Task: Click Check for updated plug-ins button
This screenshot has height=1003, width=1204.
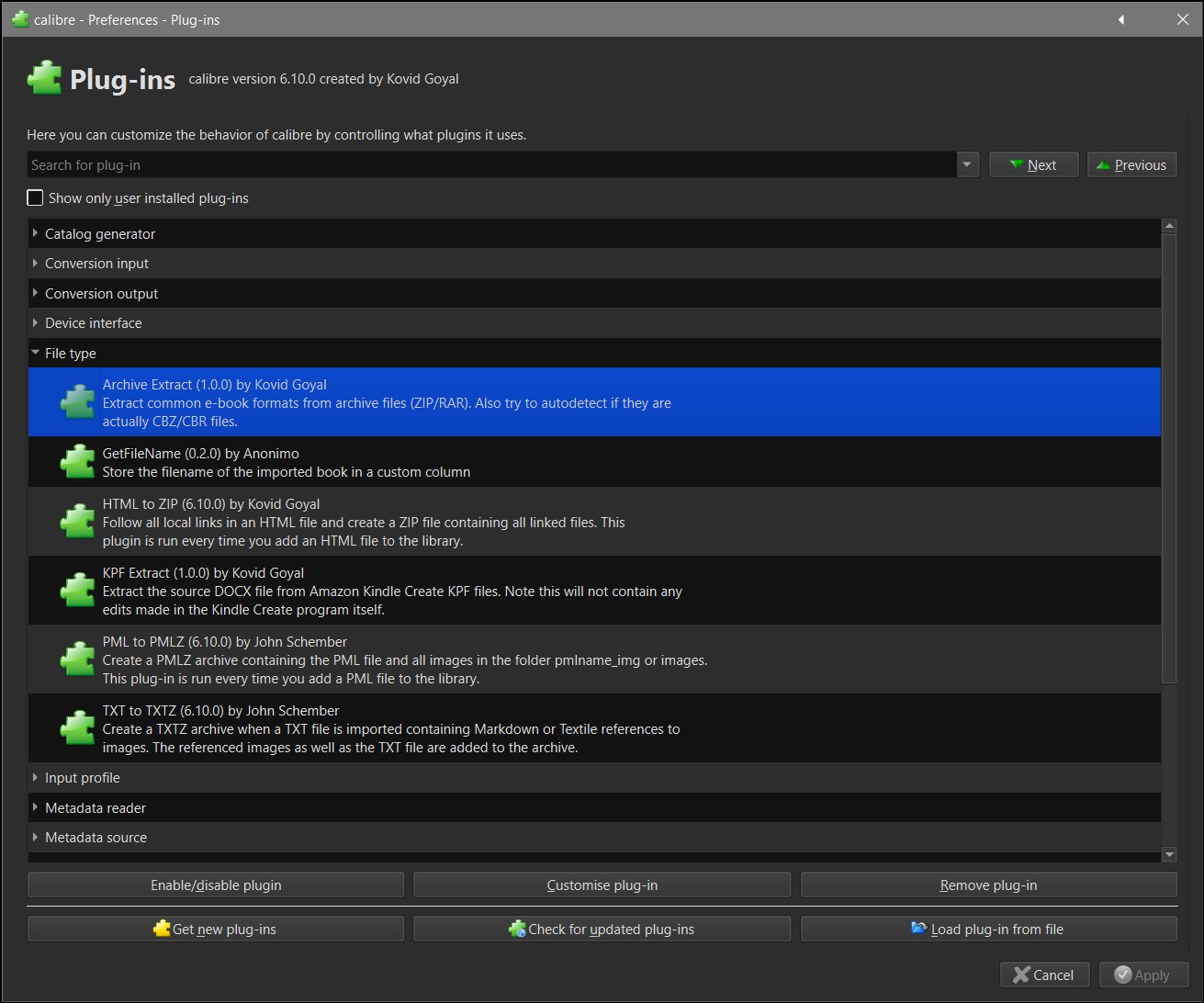Action: (602, 929)
